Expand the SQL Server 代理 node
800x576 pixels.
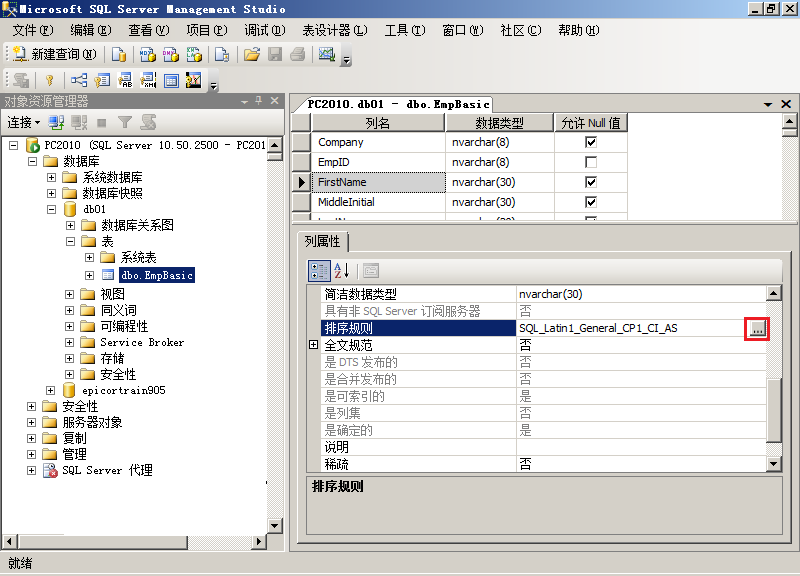(x=32, y=470)
